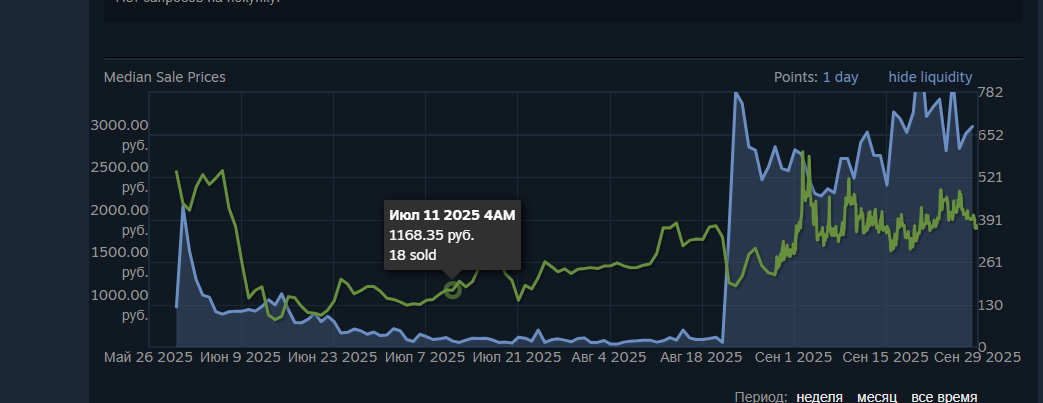Click the volume axis value '521'
This screenshot has height=403, width=1043.
point(990,177)
